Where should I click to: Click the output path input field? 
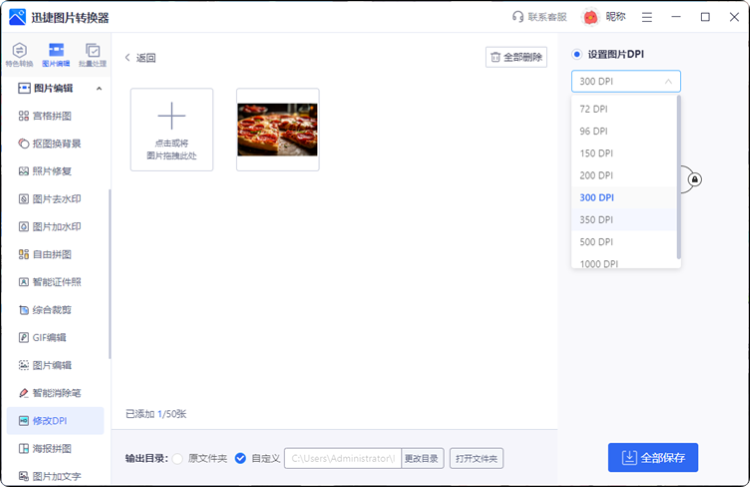click(x=343, y=458)
